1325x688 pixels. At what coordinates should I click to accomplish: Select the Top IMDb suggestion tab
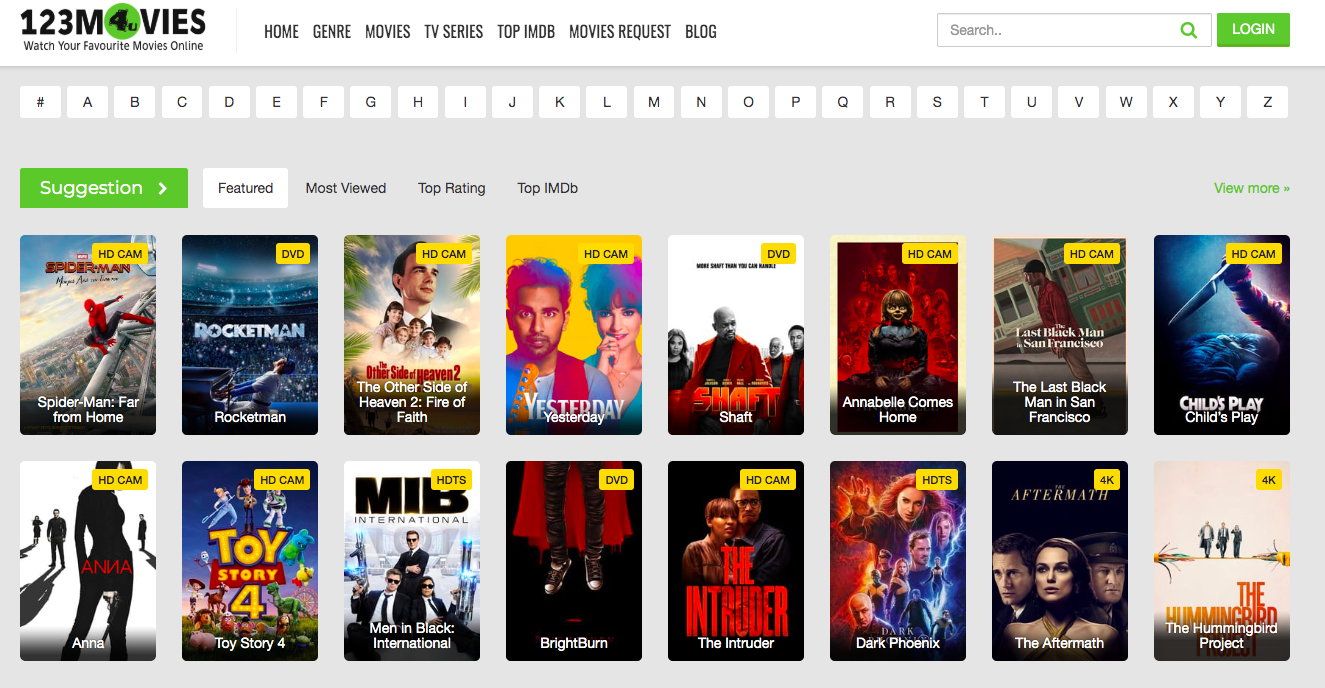[x=547, y=188]
